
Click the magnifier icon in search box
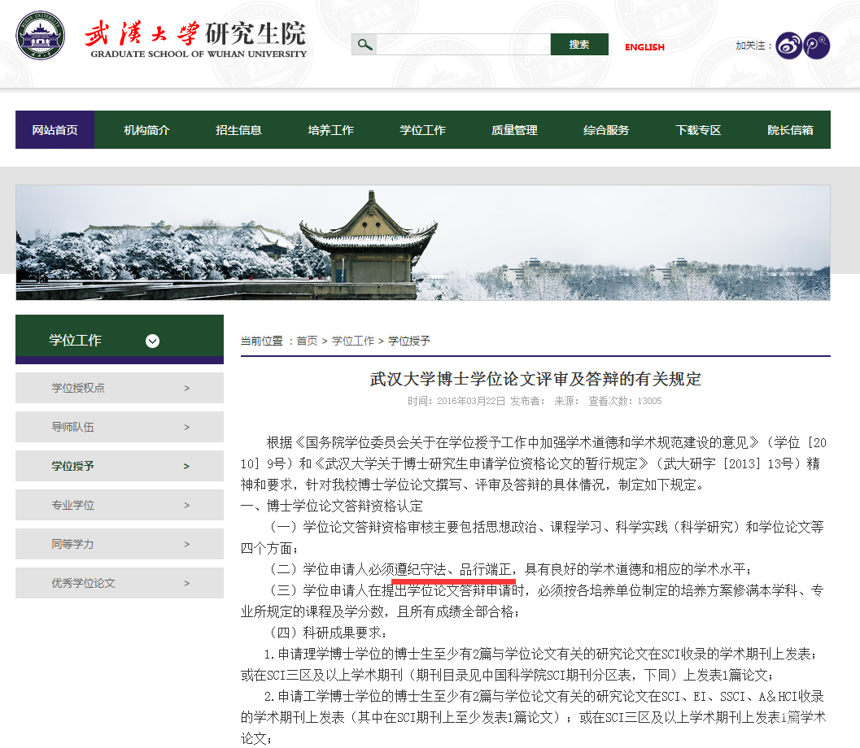click(365, 44)
